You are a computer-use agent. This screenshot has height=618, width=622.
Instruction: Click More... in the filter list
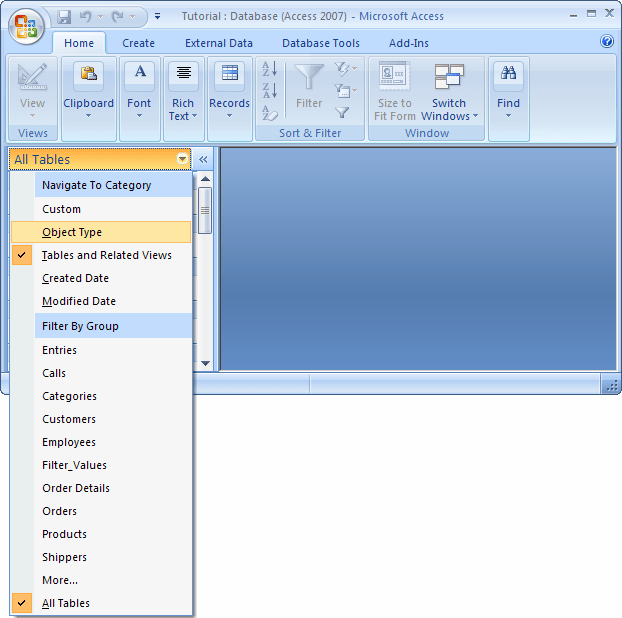pos(101,580)
